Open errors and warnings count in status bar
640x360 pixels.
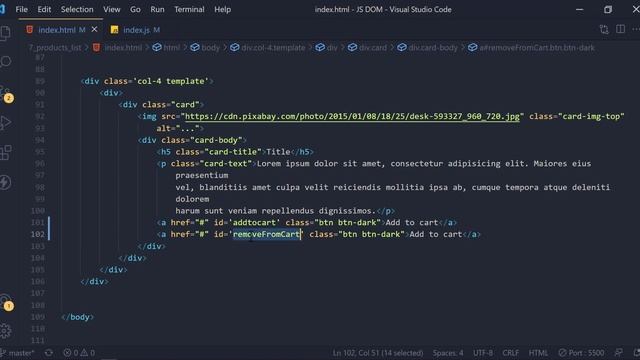click(79, 353)
